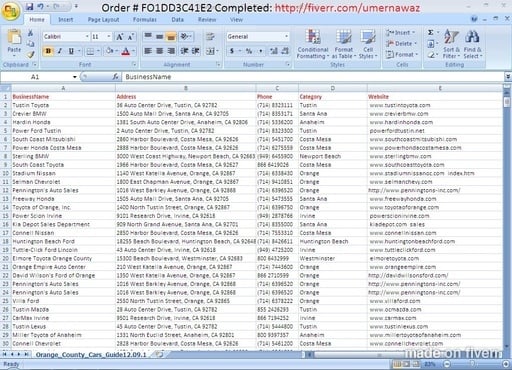Open the View tab
Screen dimensions: 512x370
236,20
